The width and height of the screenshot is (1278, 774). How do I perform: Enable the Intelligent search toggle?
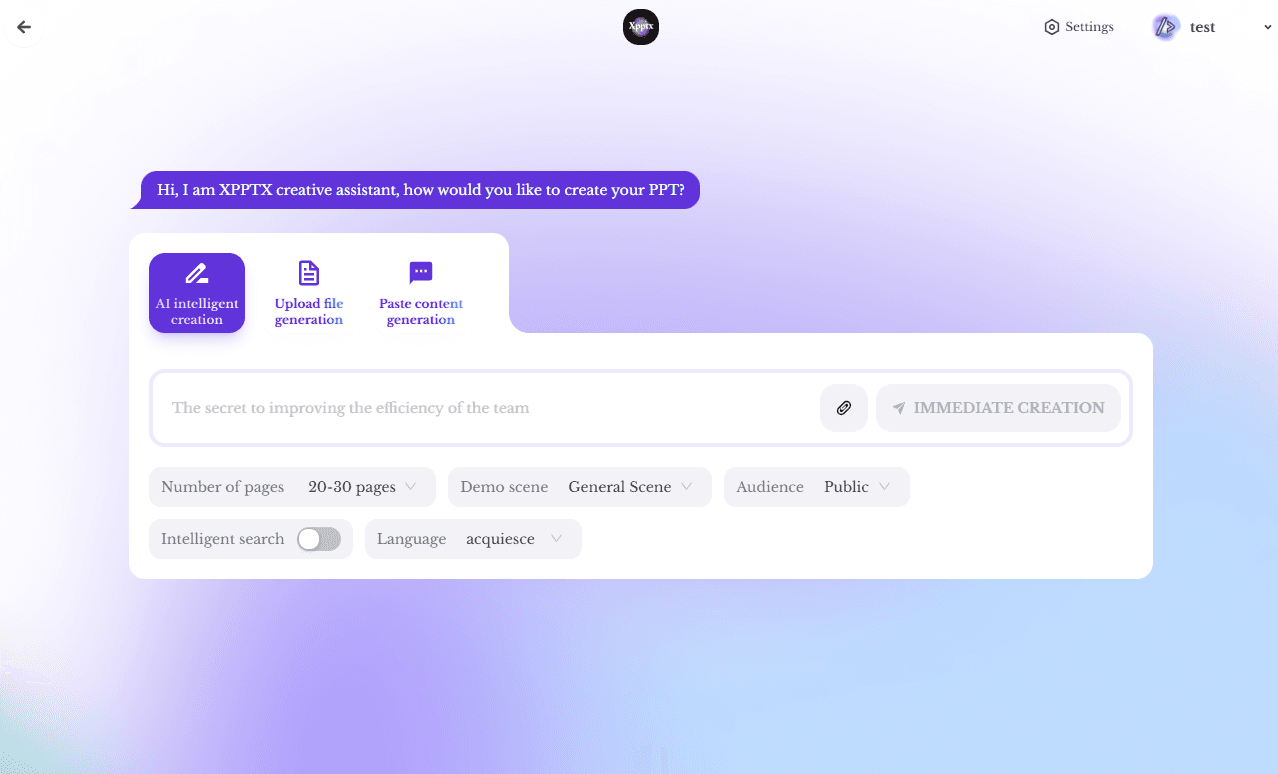click(319, 539)
